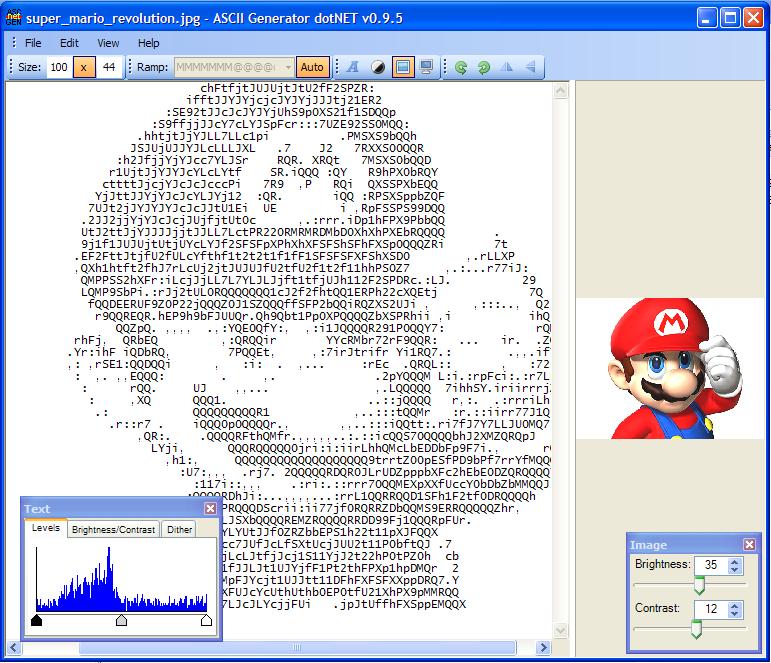
Task: Click the font A icon
Action: point(353,67)
